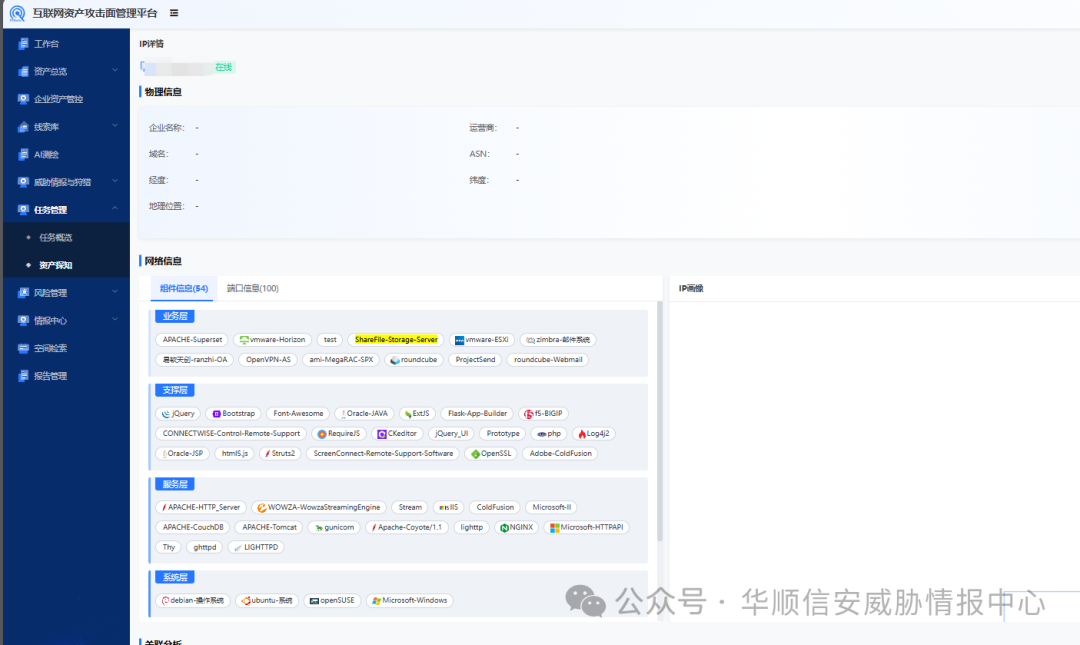This screenshot has height=645, width=1080.
Task: Click the 业务层 section label
Action: (175, 316)
